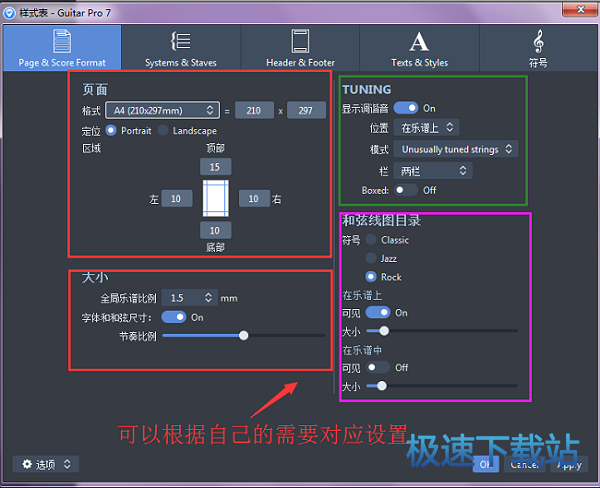The height and width of the screenshot is (488, 600).
Task: Toggle the Boxed switch
Action: (x=405, y=190)
